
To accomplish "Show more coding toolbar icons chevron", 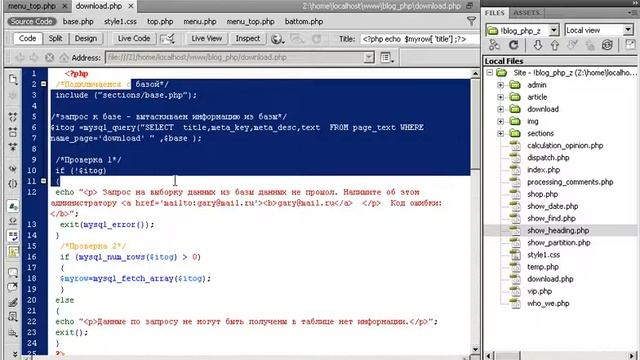I will (x=15, y=354).
